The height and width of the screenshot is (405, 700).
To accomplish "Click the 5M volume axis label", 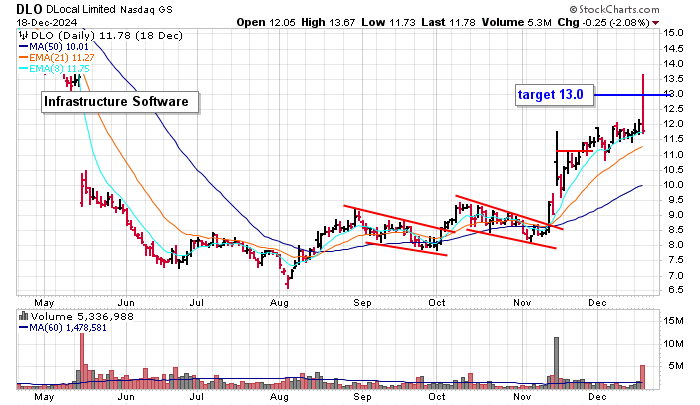I will point(676,366).
